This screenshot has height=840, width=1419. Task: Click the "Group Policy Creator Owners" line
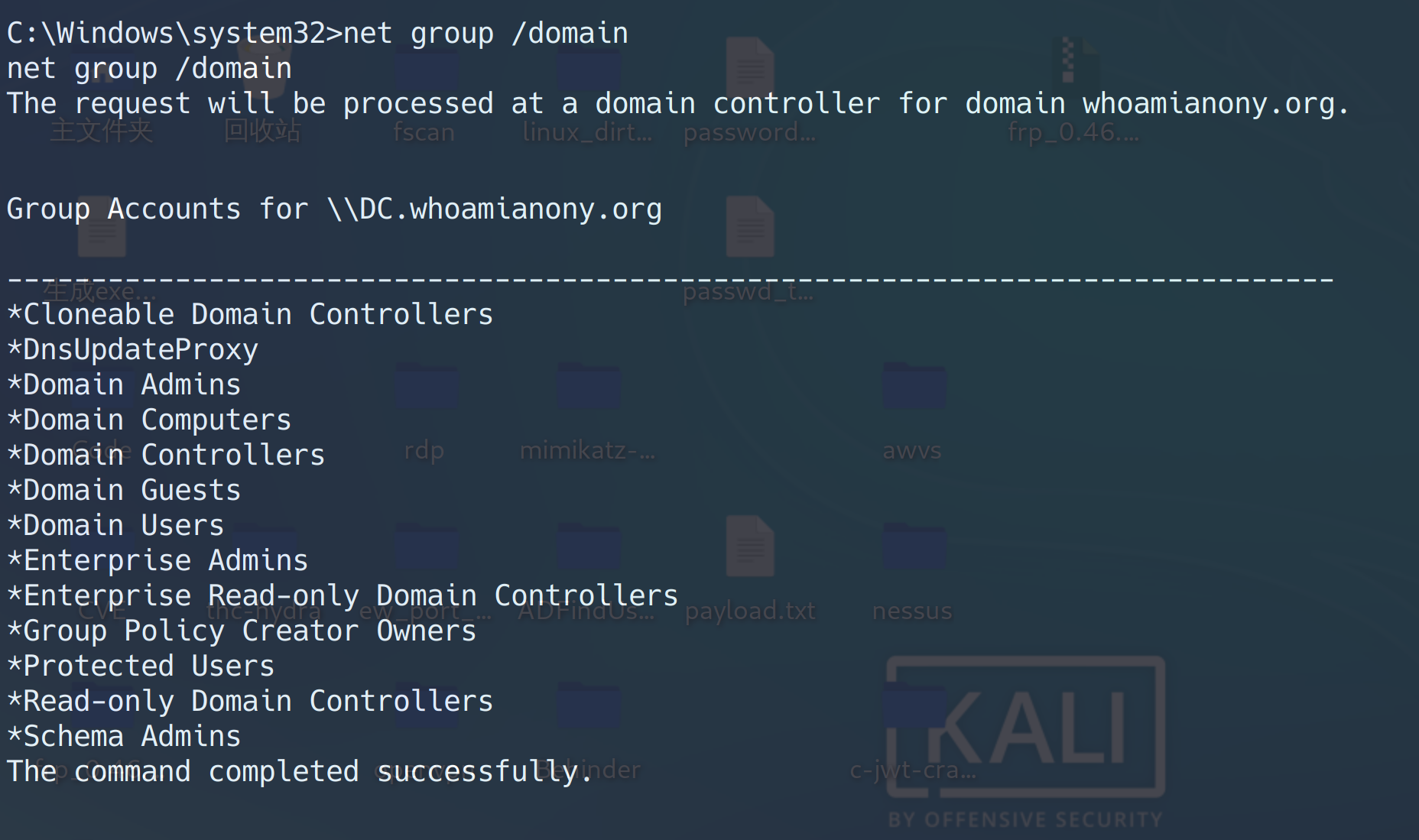[242, 631]
